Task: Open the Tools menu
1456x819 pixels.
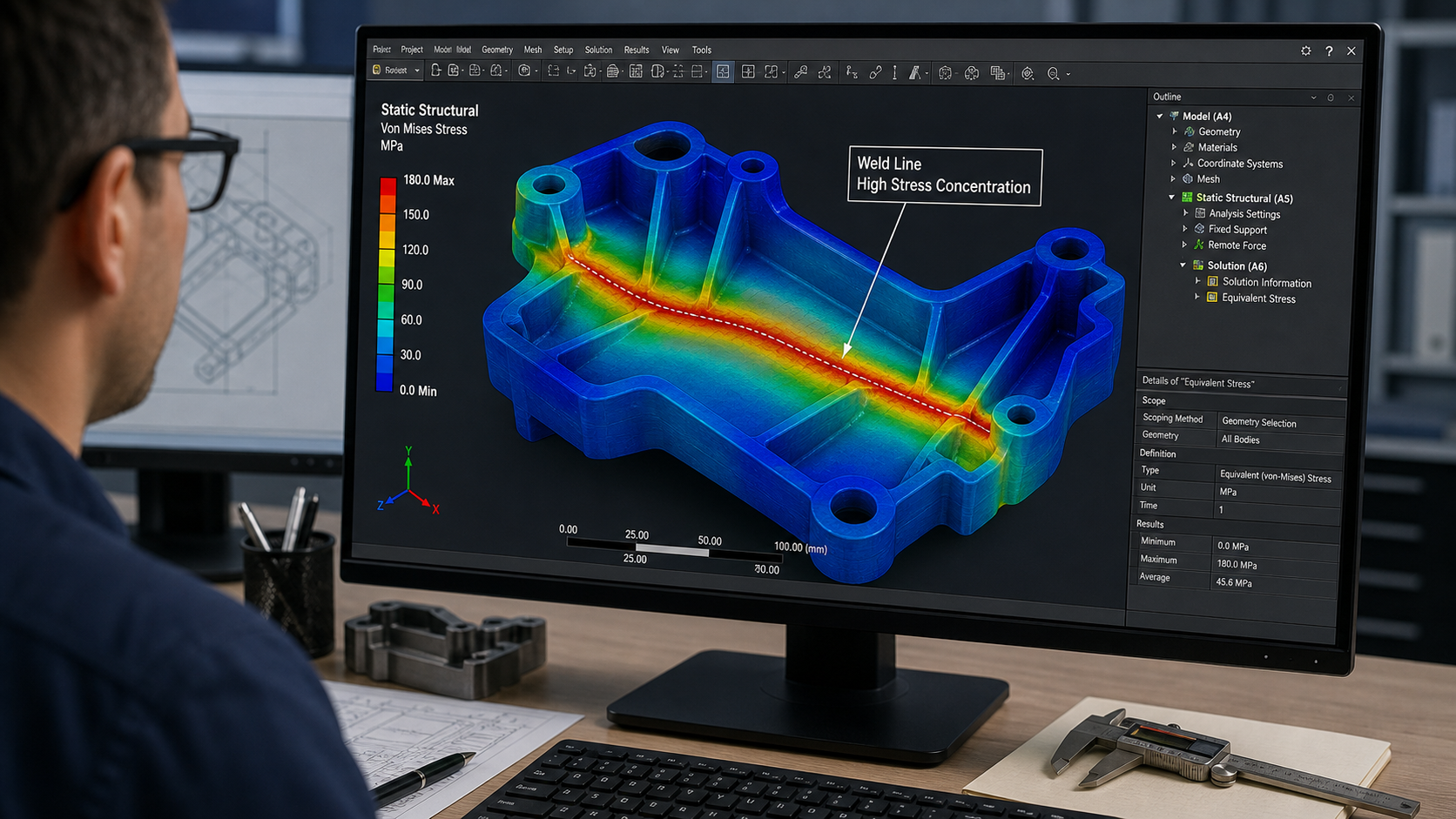Action: (x=702, y=50)
